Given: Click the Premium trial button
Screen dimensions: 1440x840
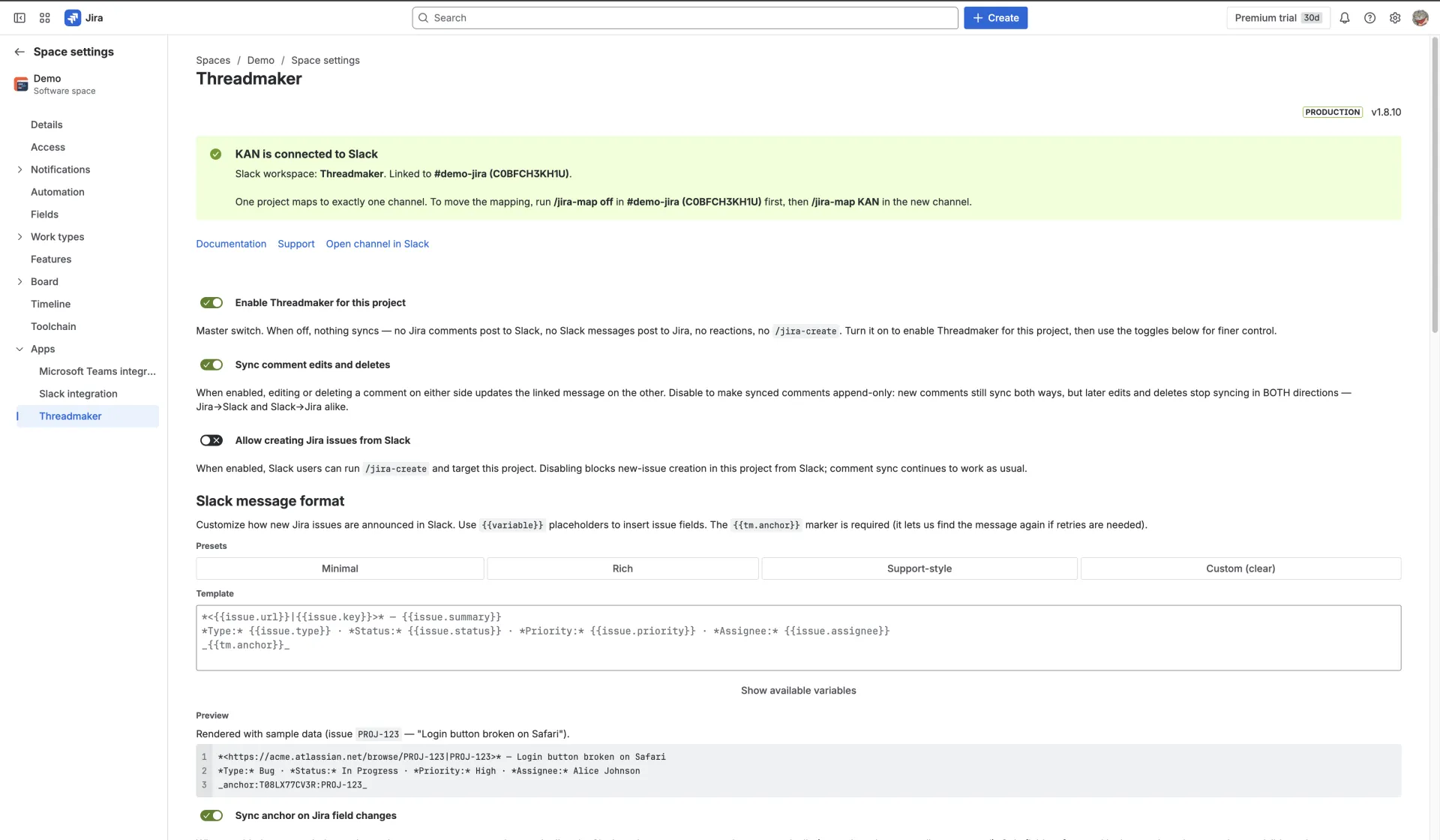Looking at the screenshot, I should click(x=1278, y=18).
